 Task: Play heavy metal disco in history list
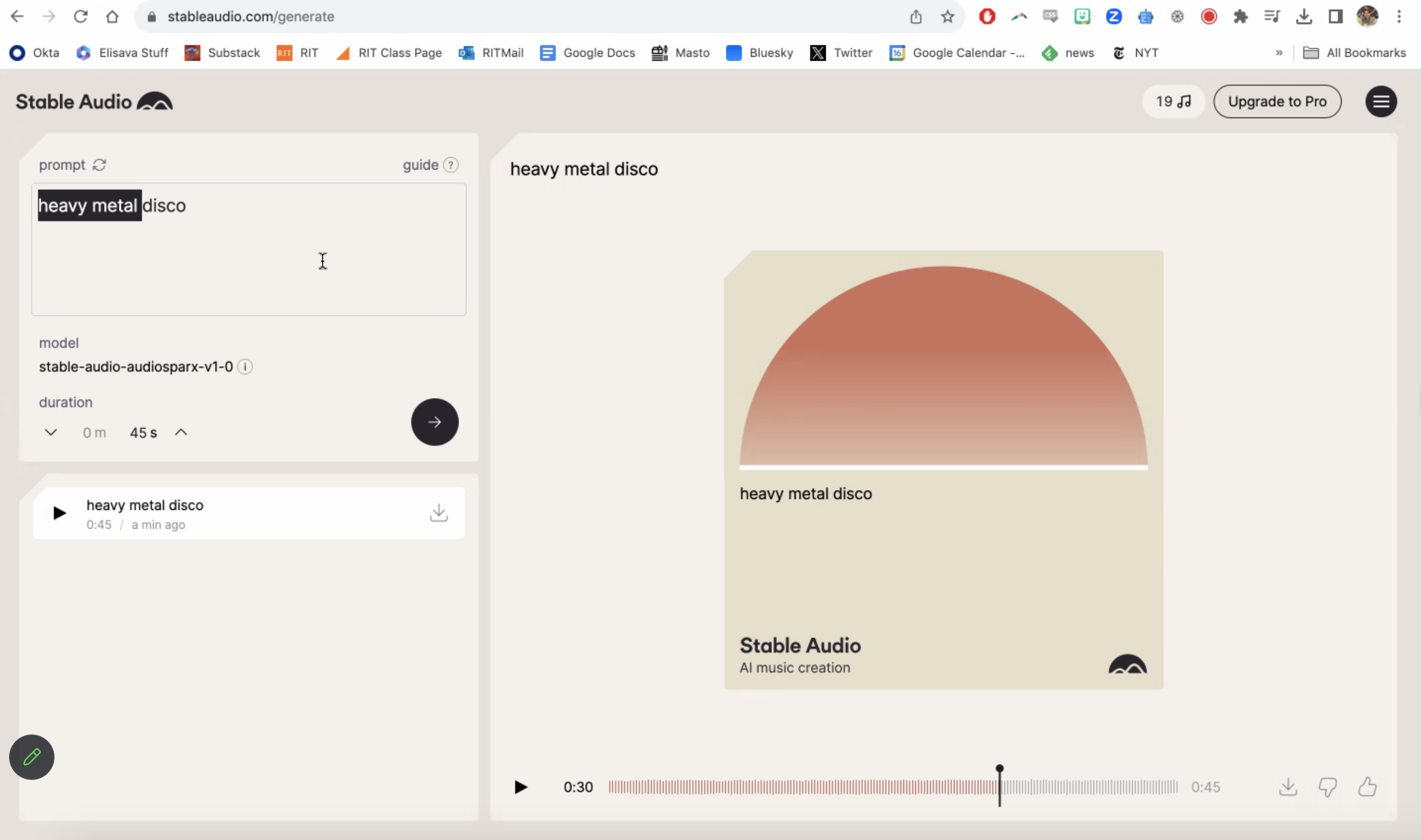click(x=60, y=513)
